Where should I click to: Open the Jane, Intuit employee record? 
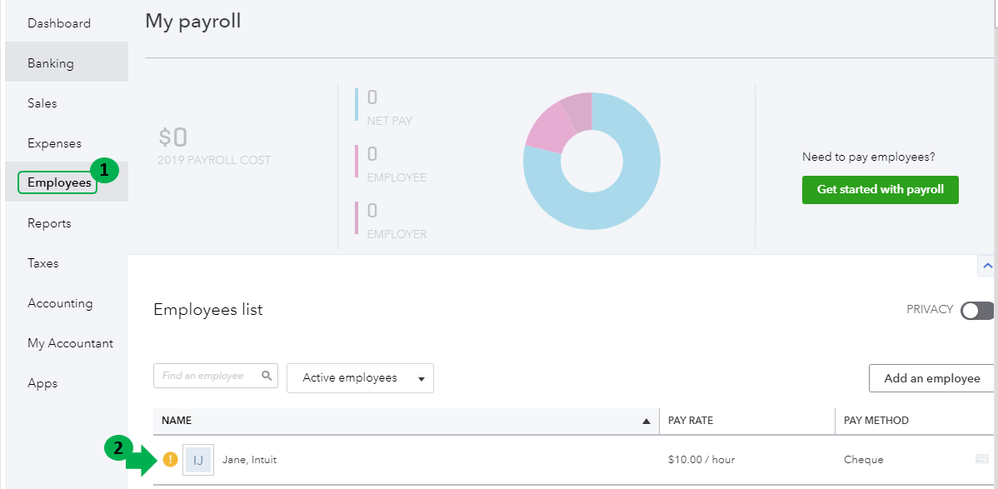pos(249,460)
